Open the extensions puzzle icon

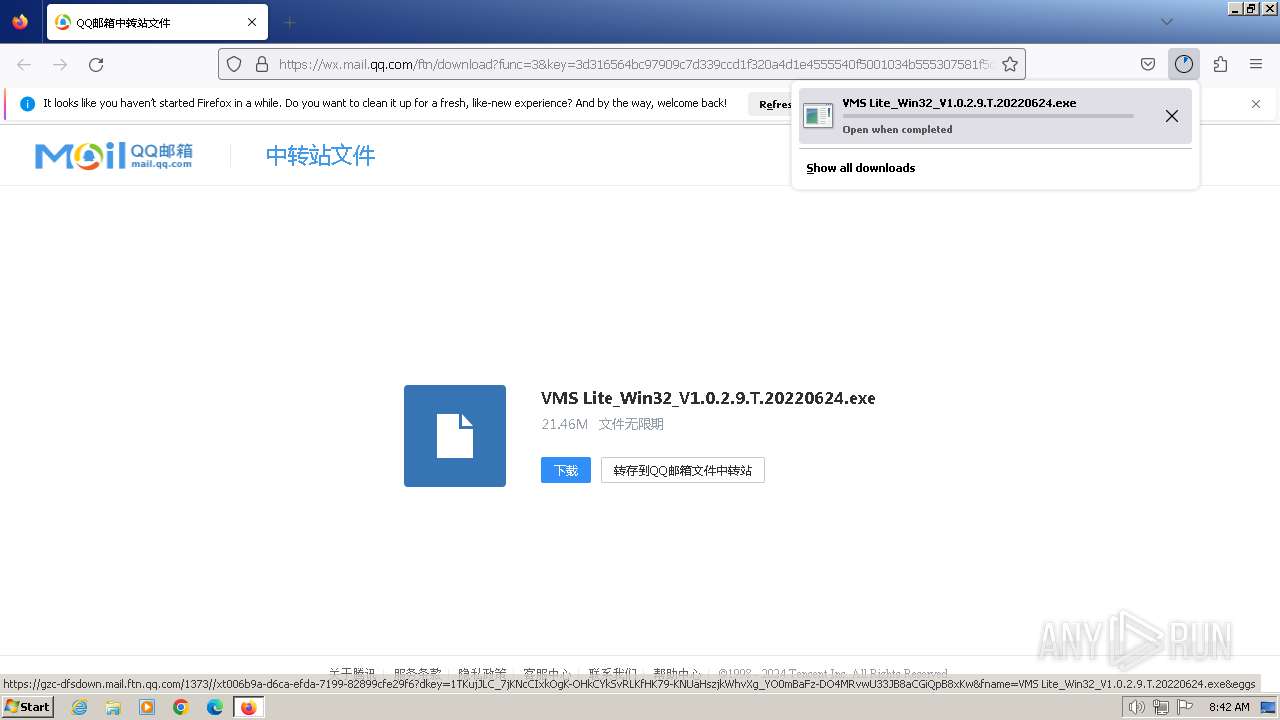(x=1220, y=64)
